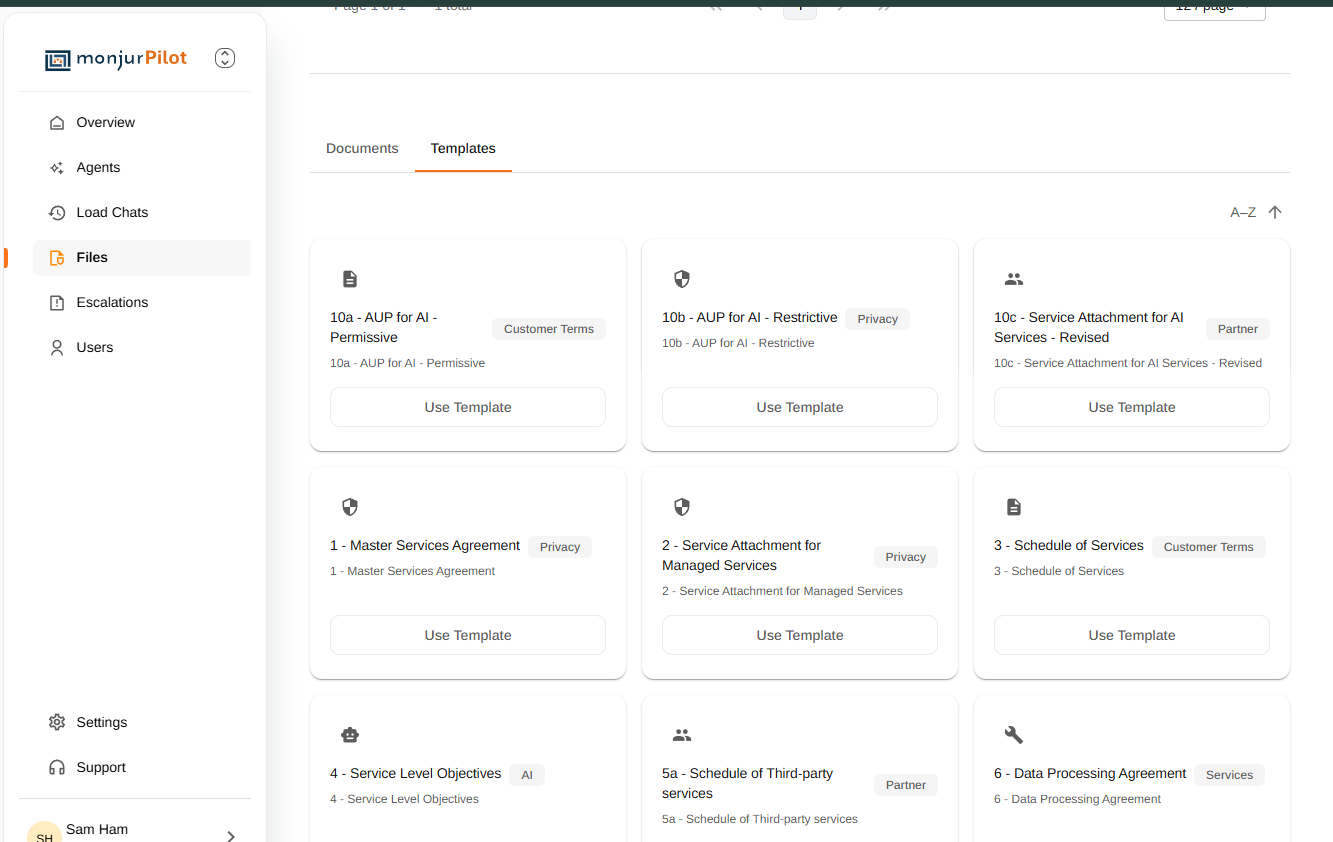Click the people icon on the 10c Service Attachment card
Image resolution: width=1333 pixels, height=842 pixels.
(1014, 279)
